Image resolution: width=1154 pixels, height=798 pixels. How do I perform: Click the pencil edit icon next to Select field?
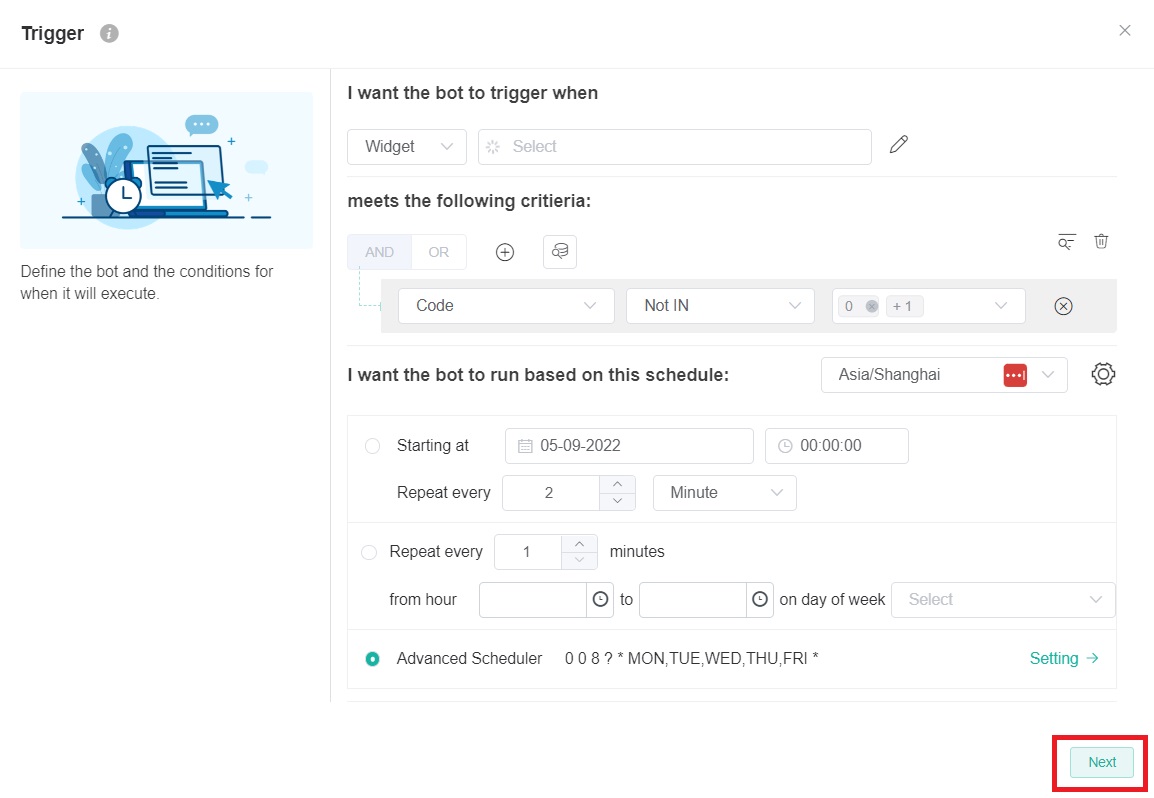(899, 145)
